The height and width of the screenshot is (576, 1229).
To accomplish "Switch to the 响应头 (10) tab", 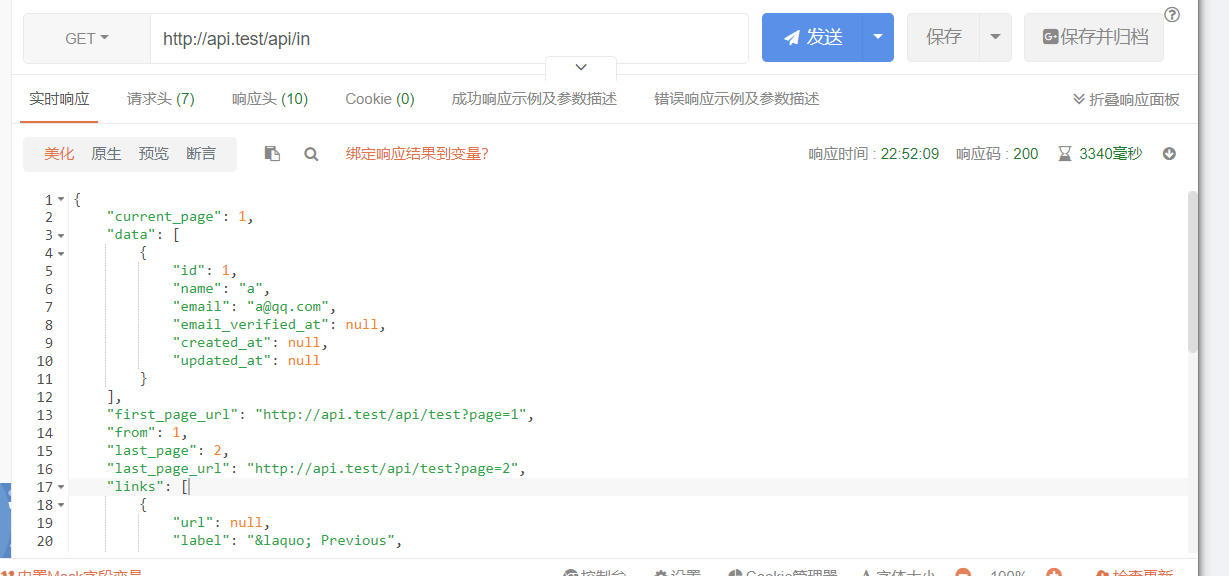I will click(x=270, y=99).
